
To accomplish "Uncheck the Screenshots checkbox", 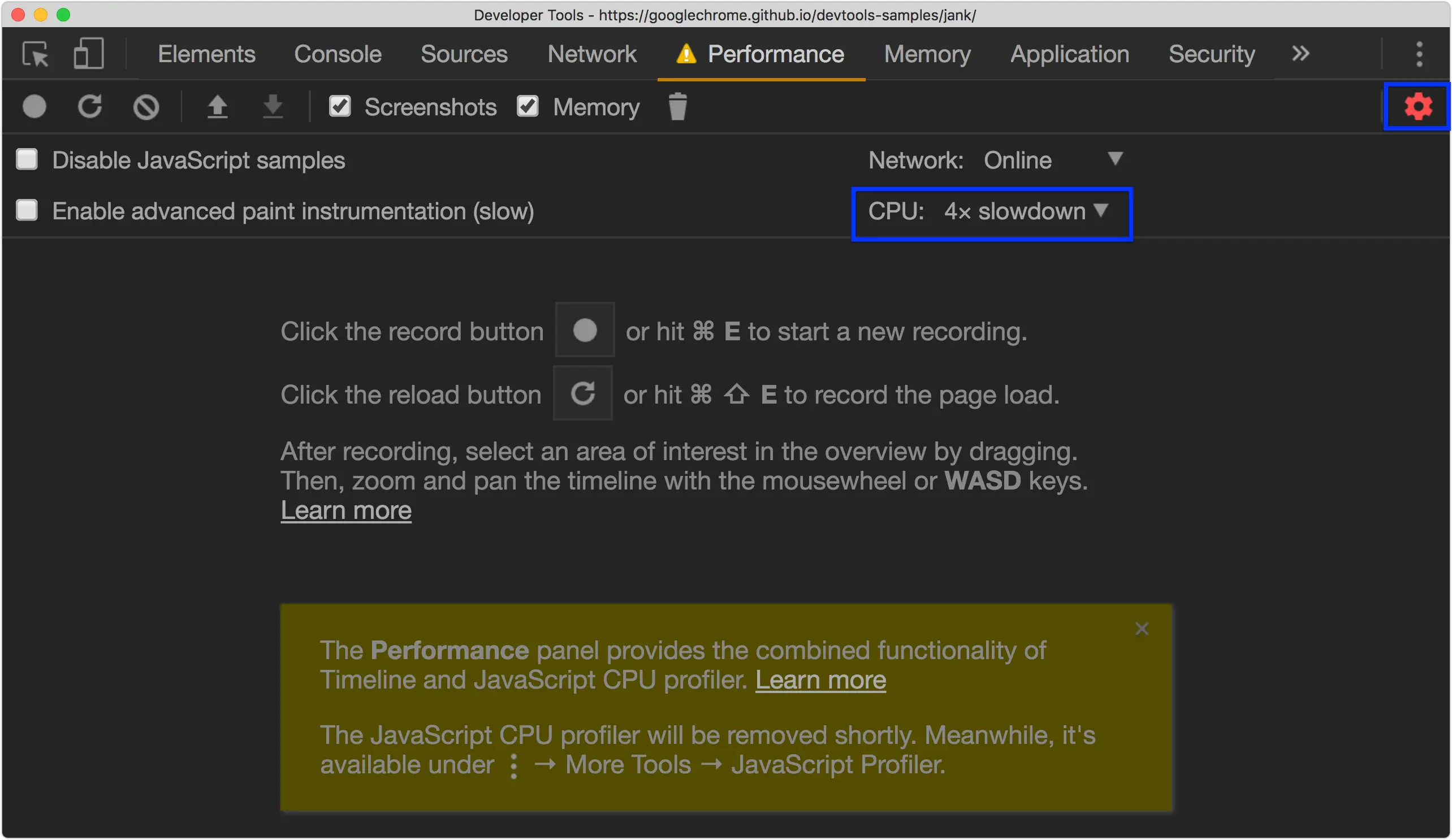I will pos(339,107).
